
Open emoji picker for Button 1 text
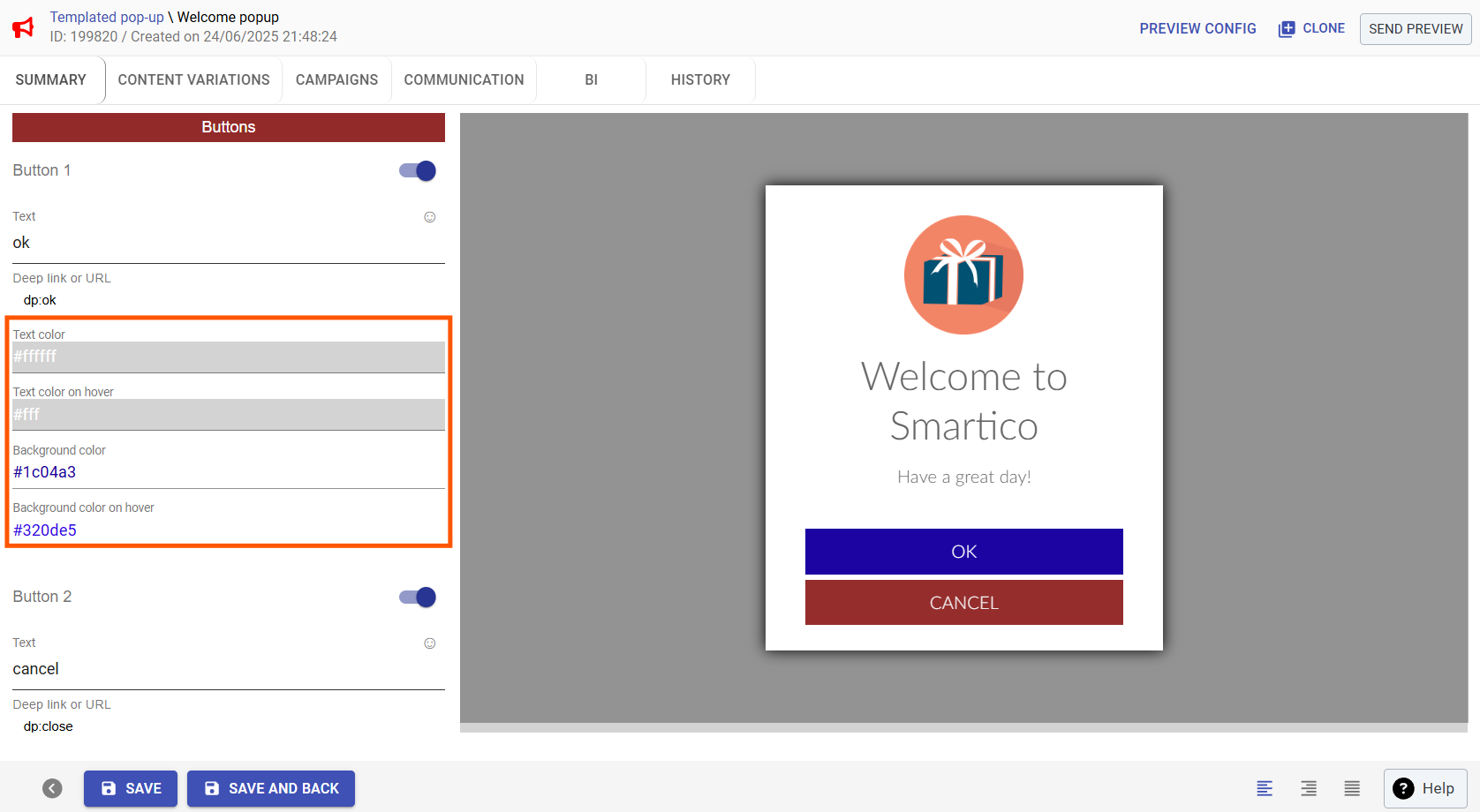click(430, 217)
